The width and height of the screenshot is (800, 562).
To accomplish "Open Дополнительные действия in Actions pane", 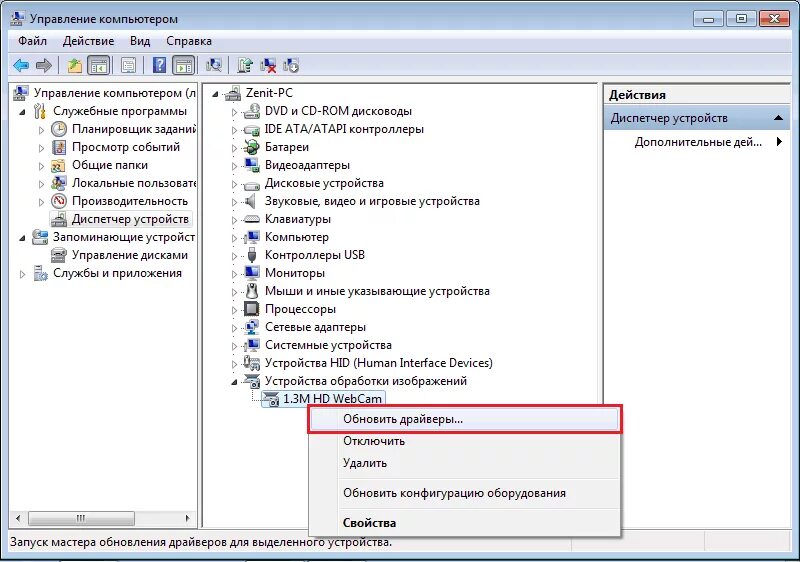I will click(x=697, y=142).
